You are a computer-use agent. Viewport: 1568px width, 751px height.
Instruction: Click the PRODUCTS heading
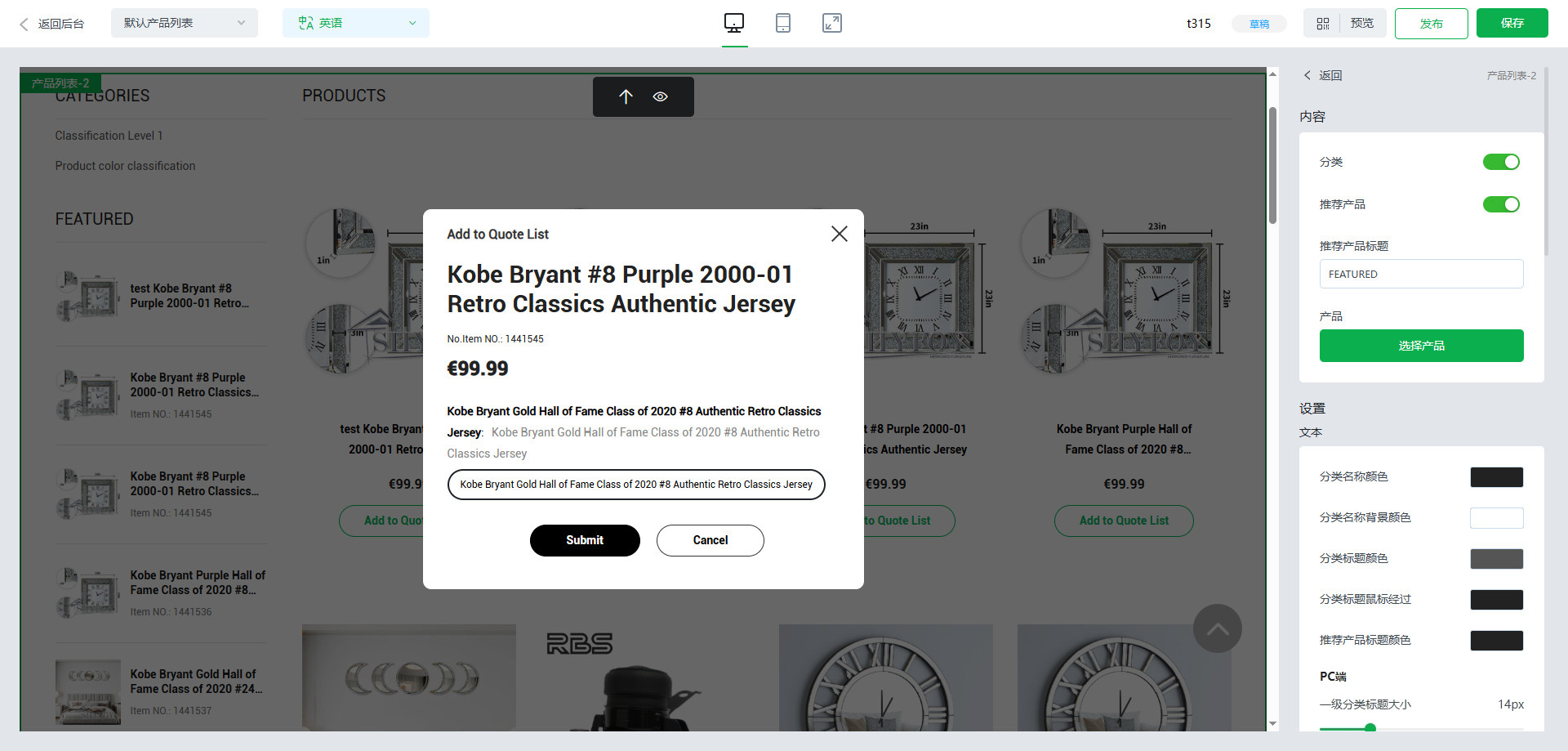coord(344,96)
